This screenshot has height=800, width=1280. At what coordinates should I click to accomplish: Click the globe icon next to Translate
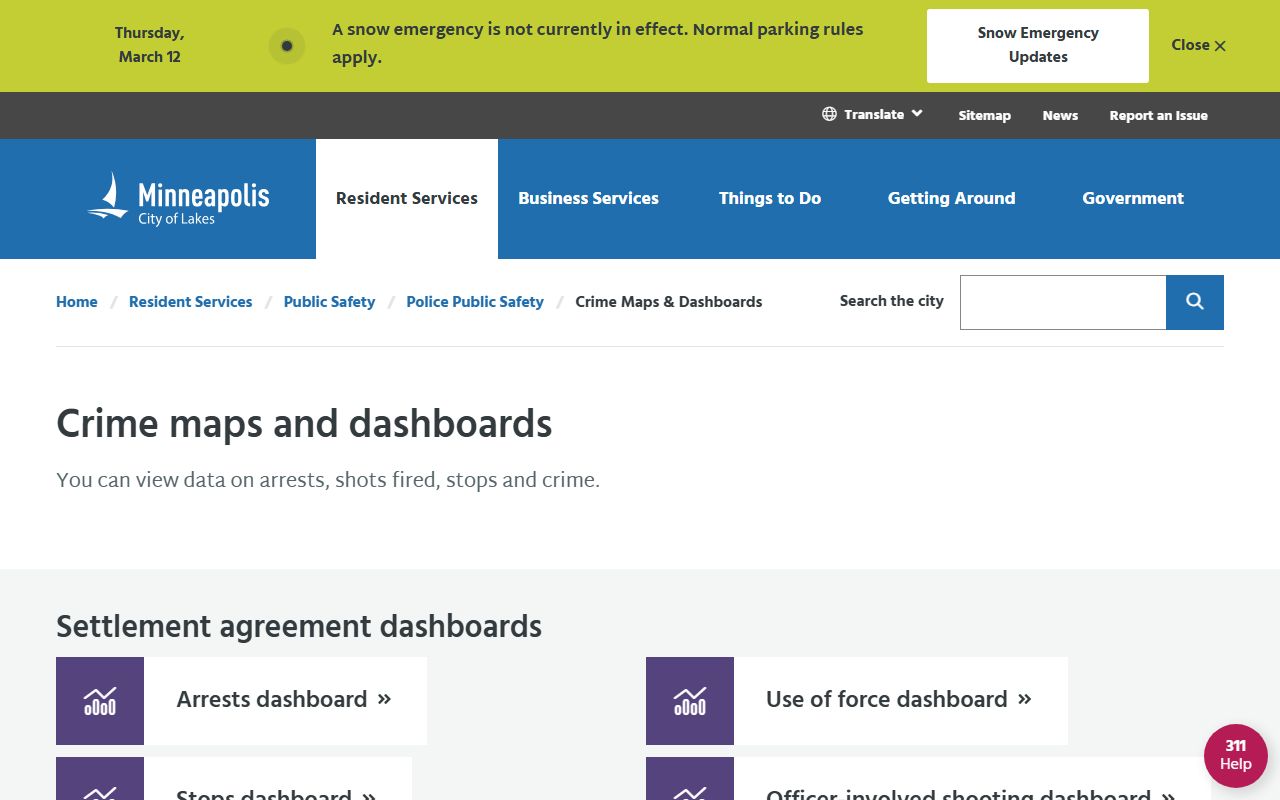[829, 114]
